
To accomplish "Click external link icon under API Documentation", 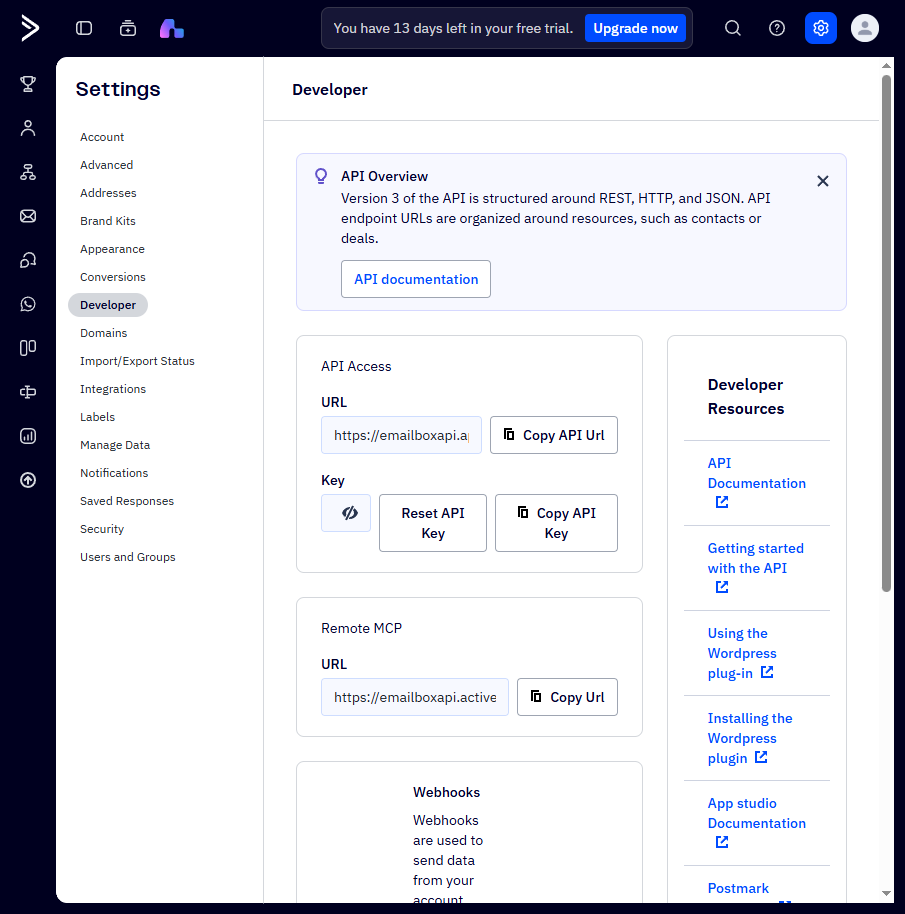I will pos(722,502).
